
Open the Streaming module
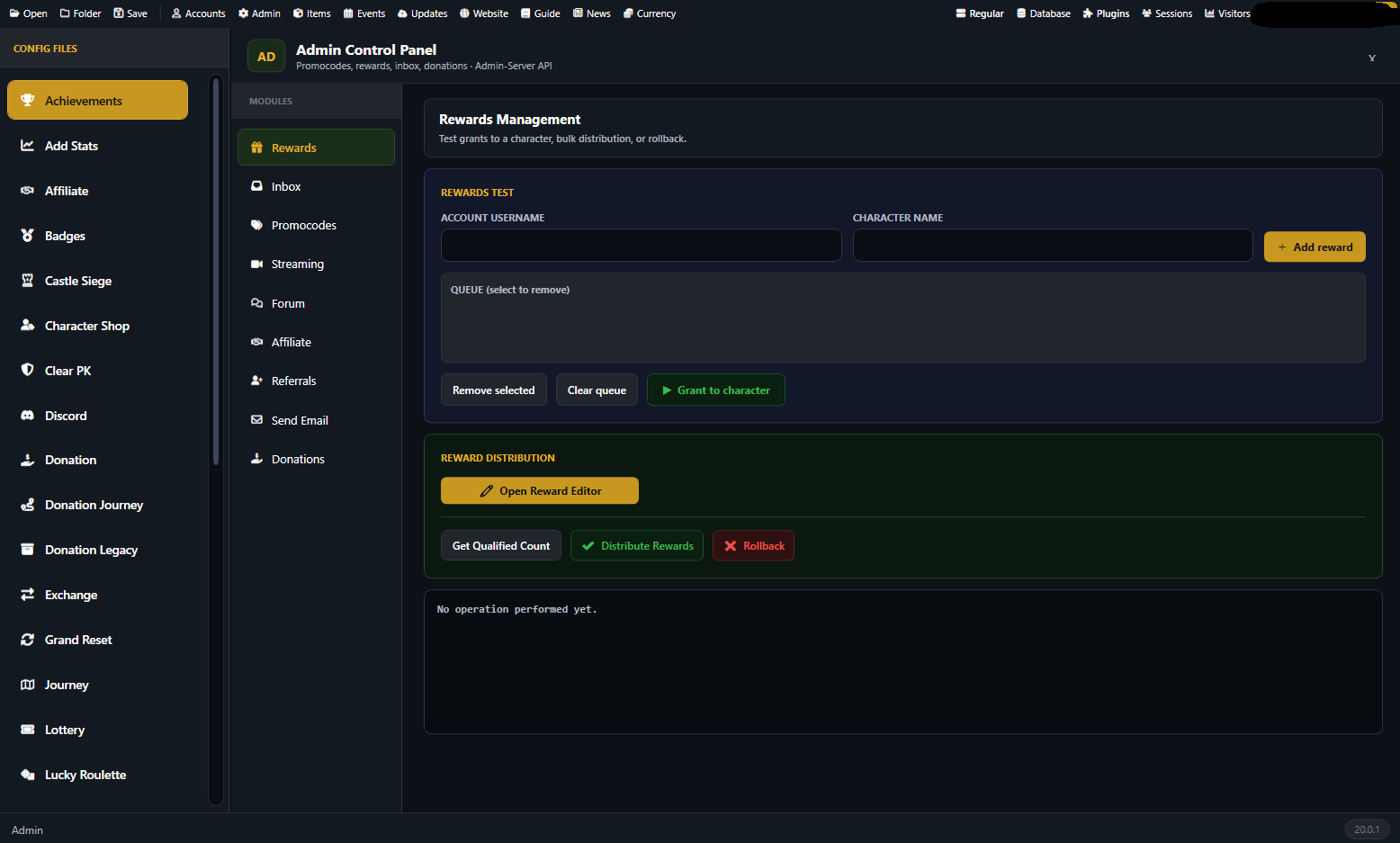[316, 264]
